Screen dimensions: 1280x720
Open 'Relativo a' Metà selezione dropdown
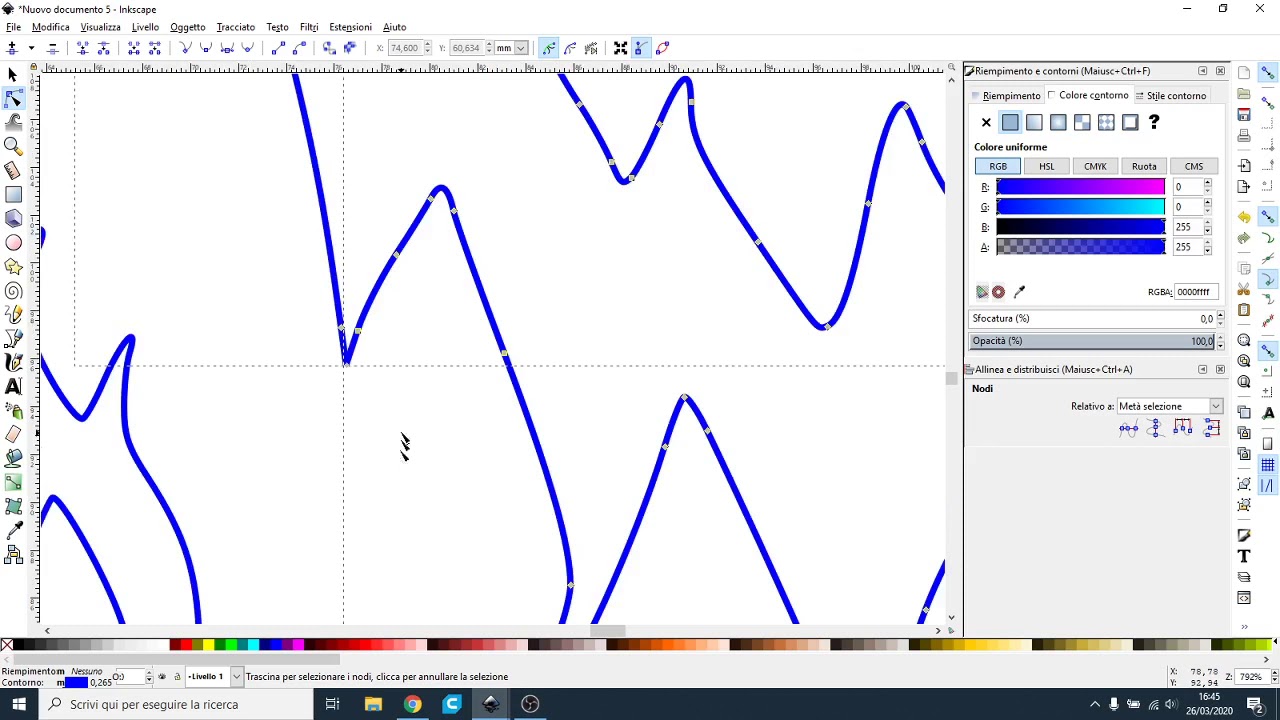[1169, 406]
